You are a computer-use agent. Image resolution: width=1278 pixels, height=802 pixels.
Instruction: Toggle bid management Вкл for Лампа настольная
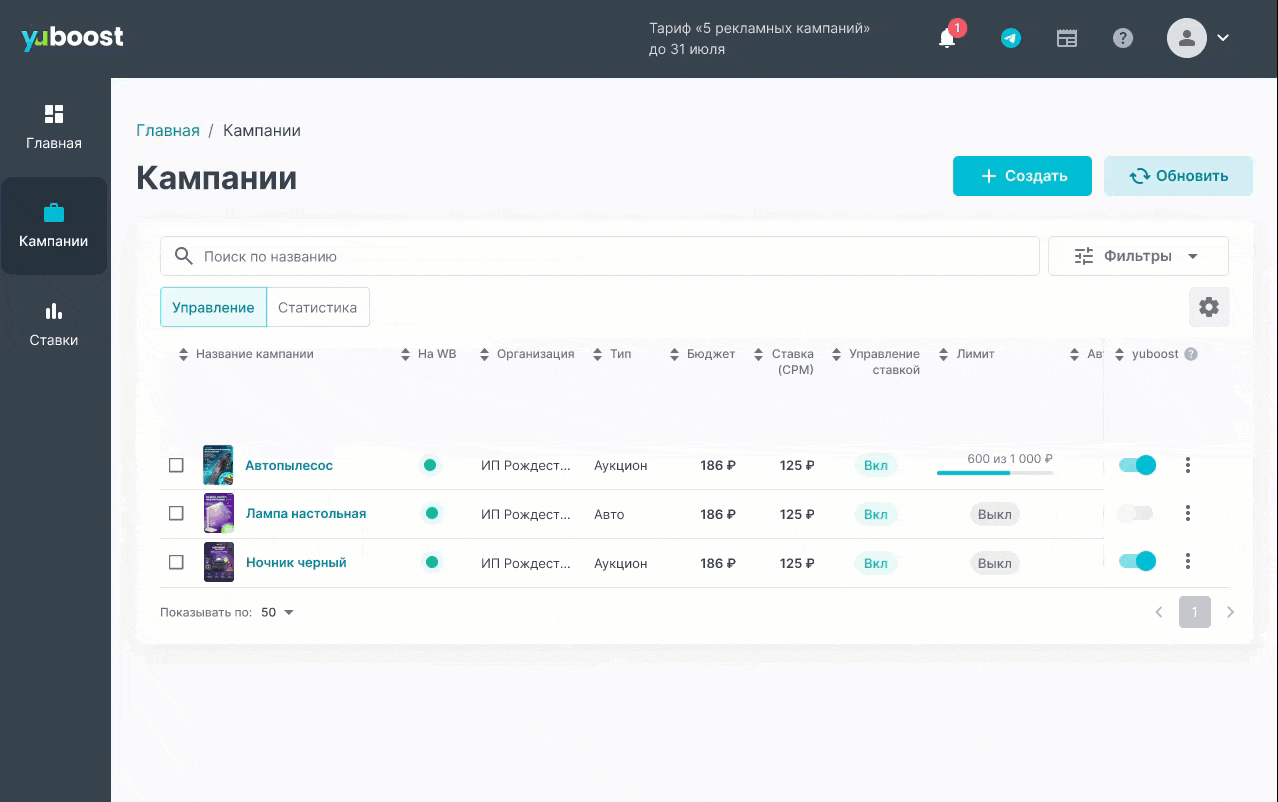click(875, 514)
